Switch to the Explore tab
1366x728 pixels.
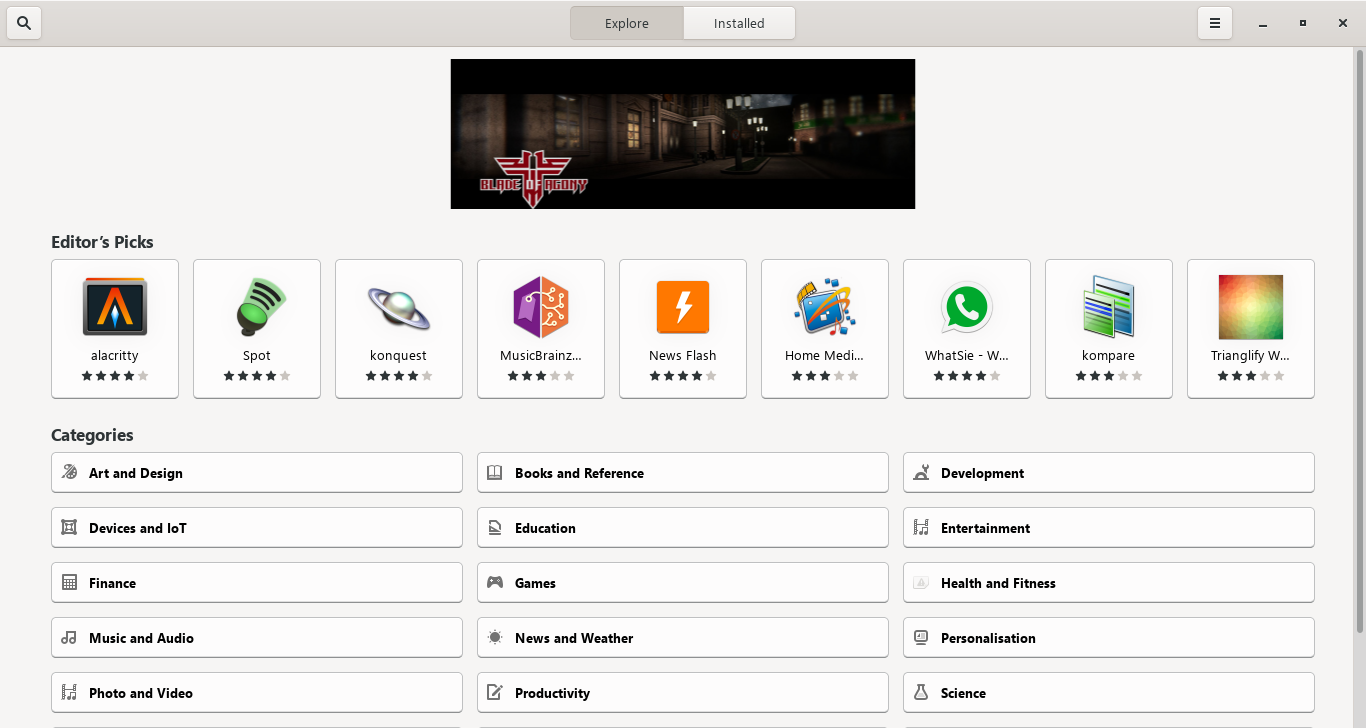pyautogui.click(x=627, y=23)
